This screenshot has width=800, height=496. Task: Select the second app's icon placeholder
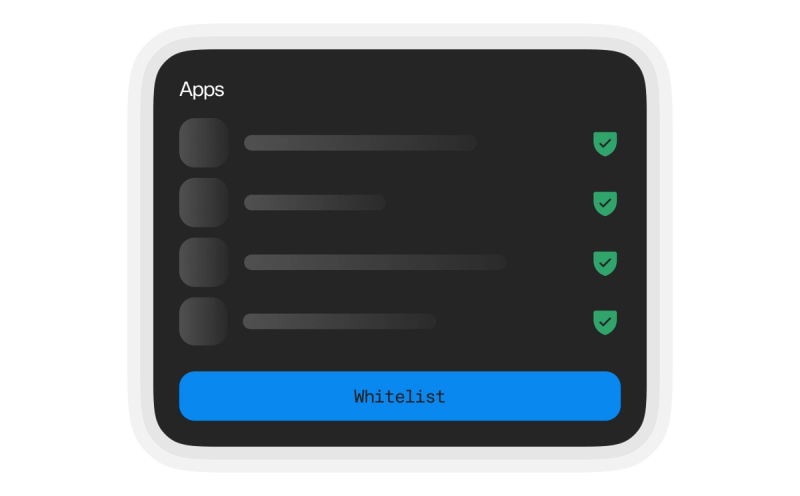(204, 203)
